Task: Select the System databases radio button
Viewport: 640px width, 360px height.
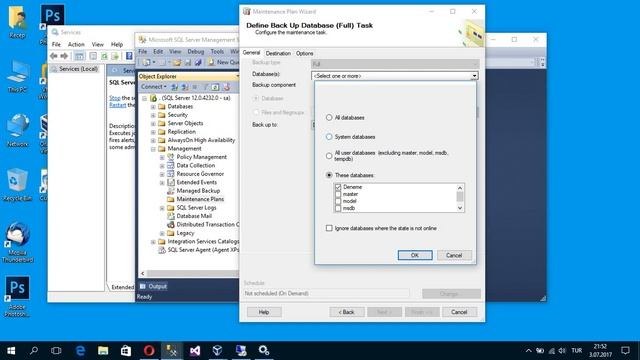Action: [x=329, y=137]
